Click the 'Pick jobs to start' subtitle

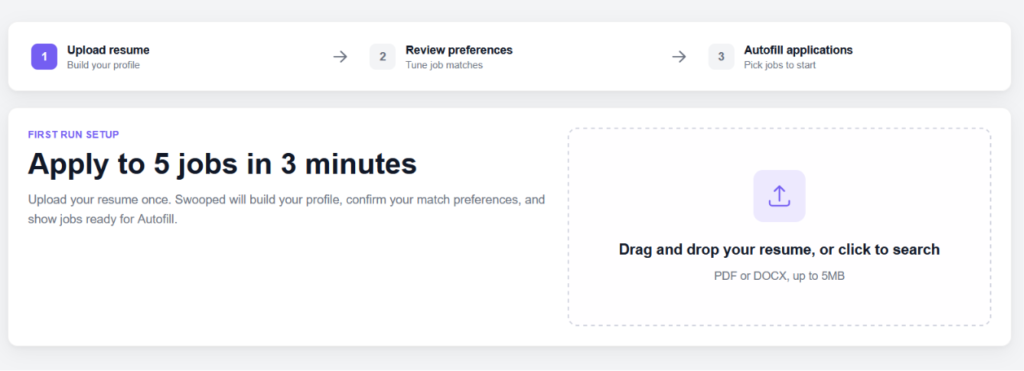click(780, 65)
